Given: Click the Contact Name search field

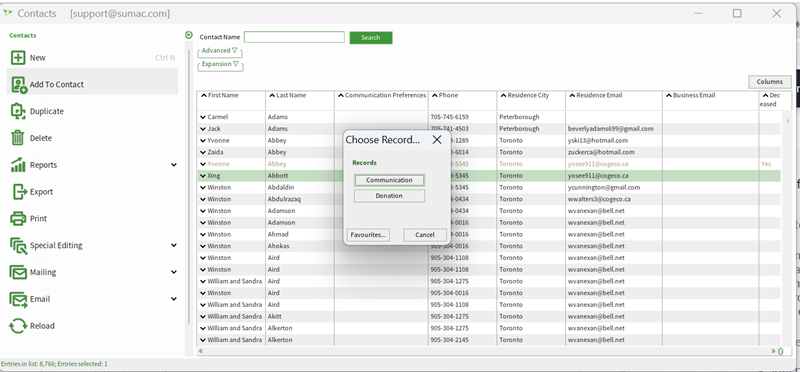Looking at the screenshot, I should pos(294,37).
